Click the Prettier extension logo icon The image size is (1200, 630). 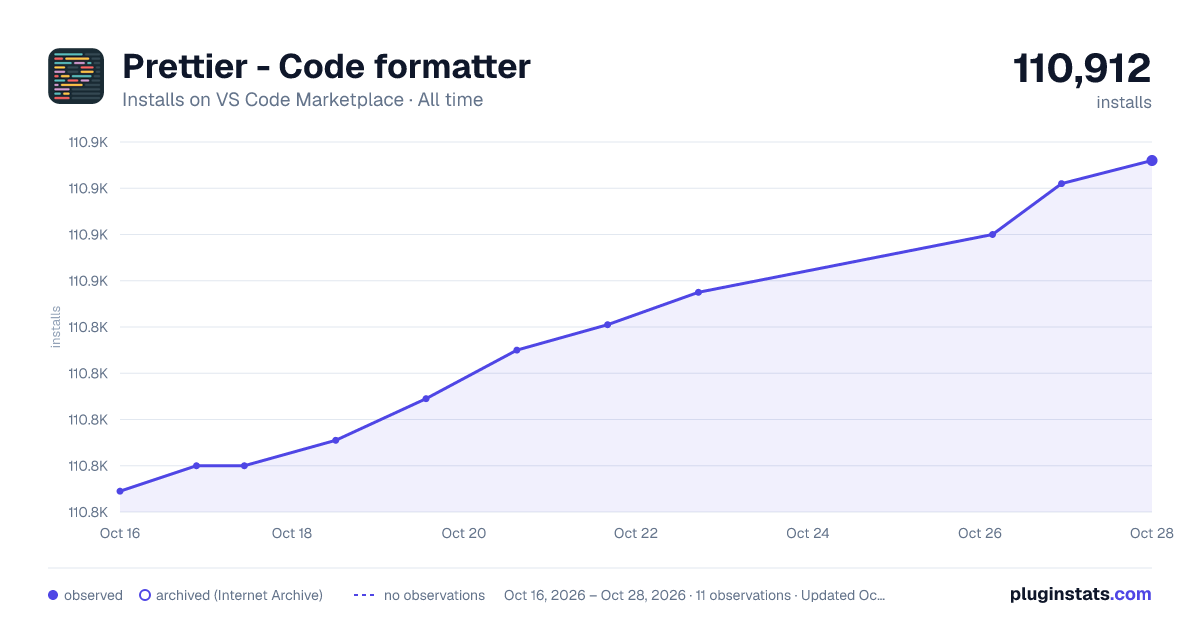(76, 76)
